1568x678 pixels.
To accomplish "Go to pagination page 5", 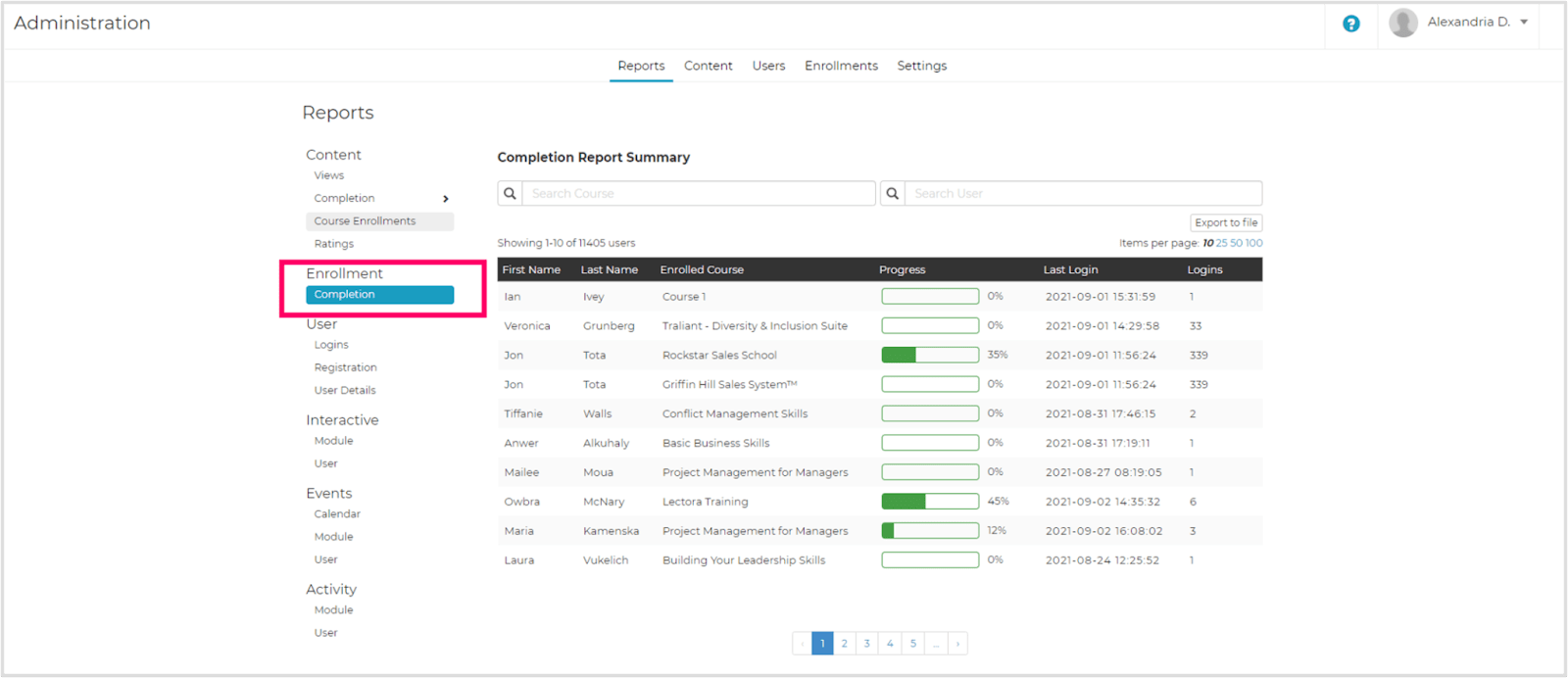I will [x=912, y=644].
